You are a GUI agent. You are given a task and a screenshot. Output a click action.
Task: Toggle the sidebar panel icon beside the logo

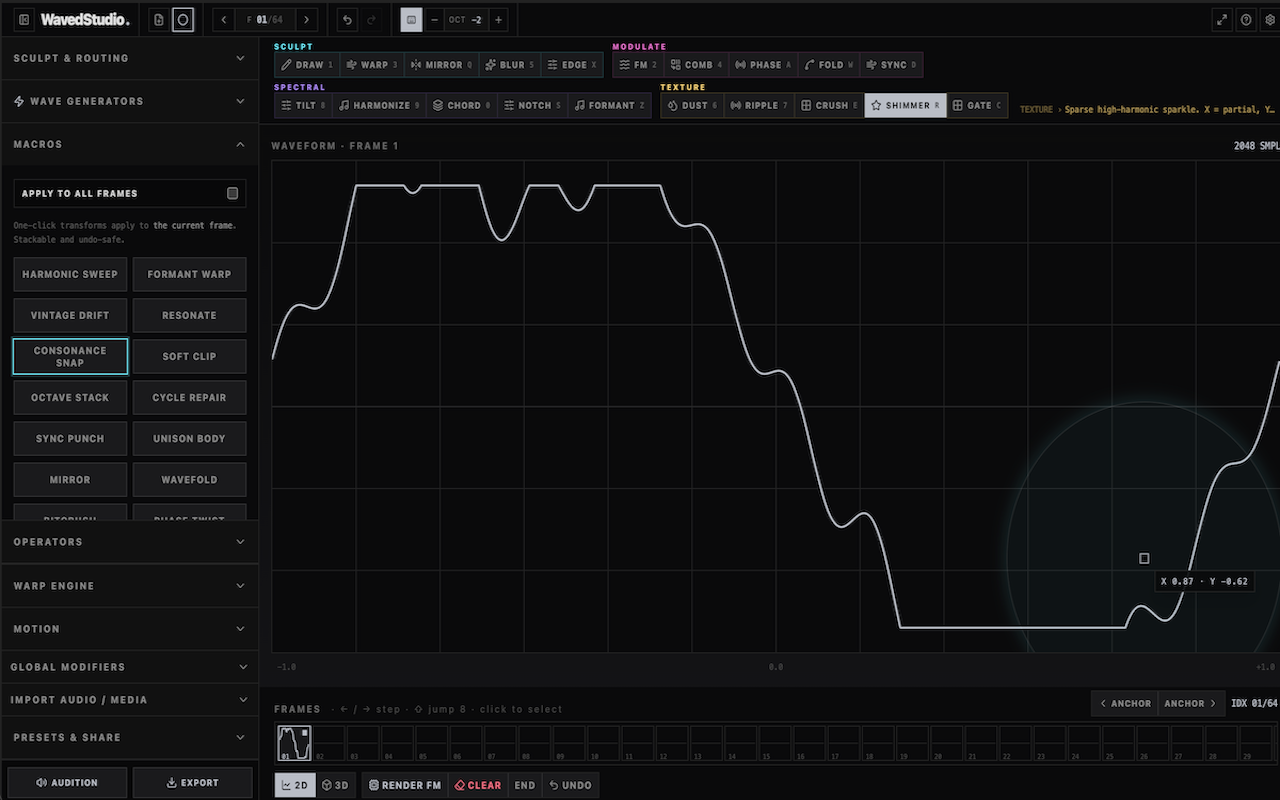(x=24, y=19)
